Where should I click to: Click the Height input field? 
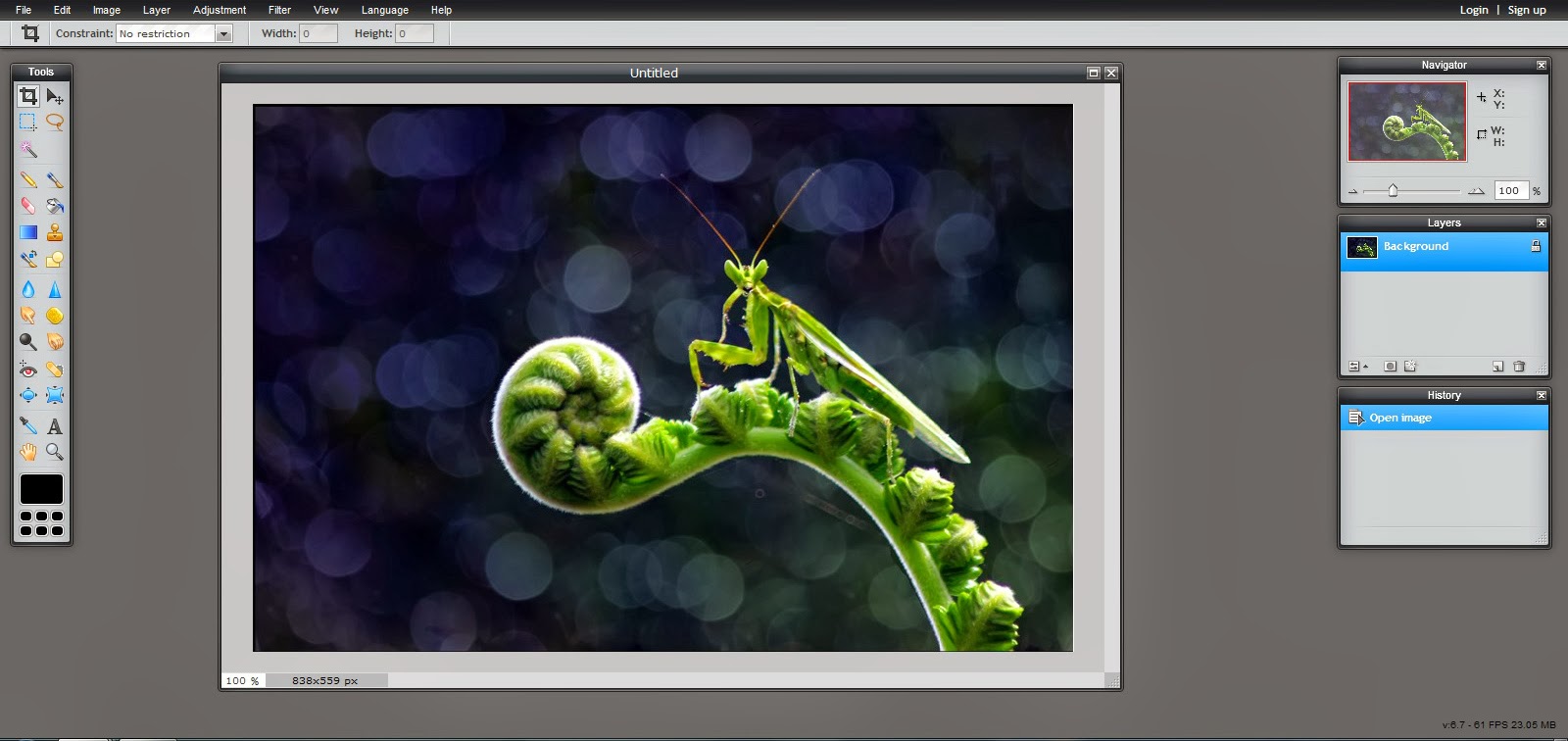415,33
